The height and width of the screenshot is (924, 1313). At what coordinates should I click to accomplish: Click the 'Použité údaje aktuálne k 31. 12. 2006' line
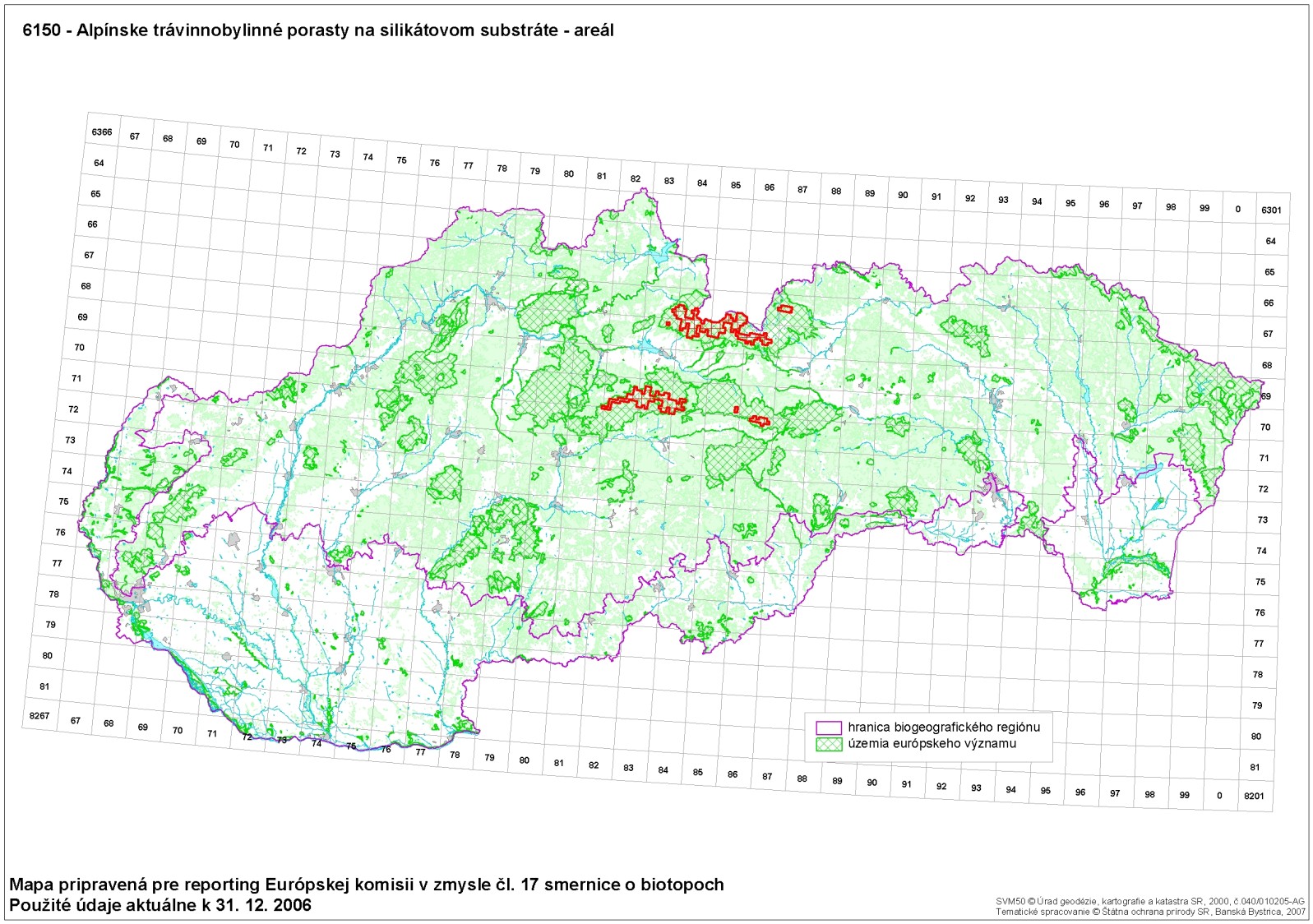click(160, 905)
